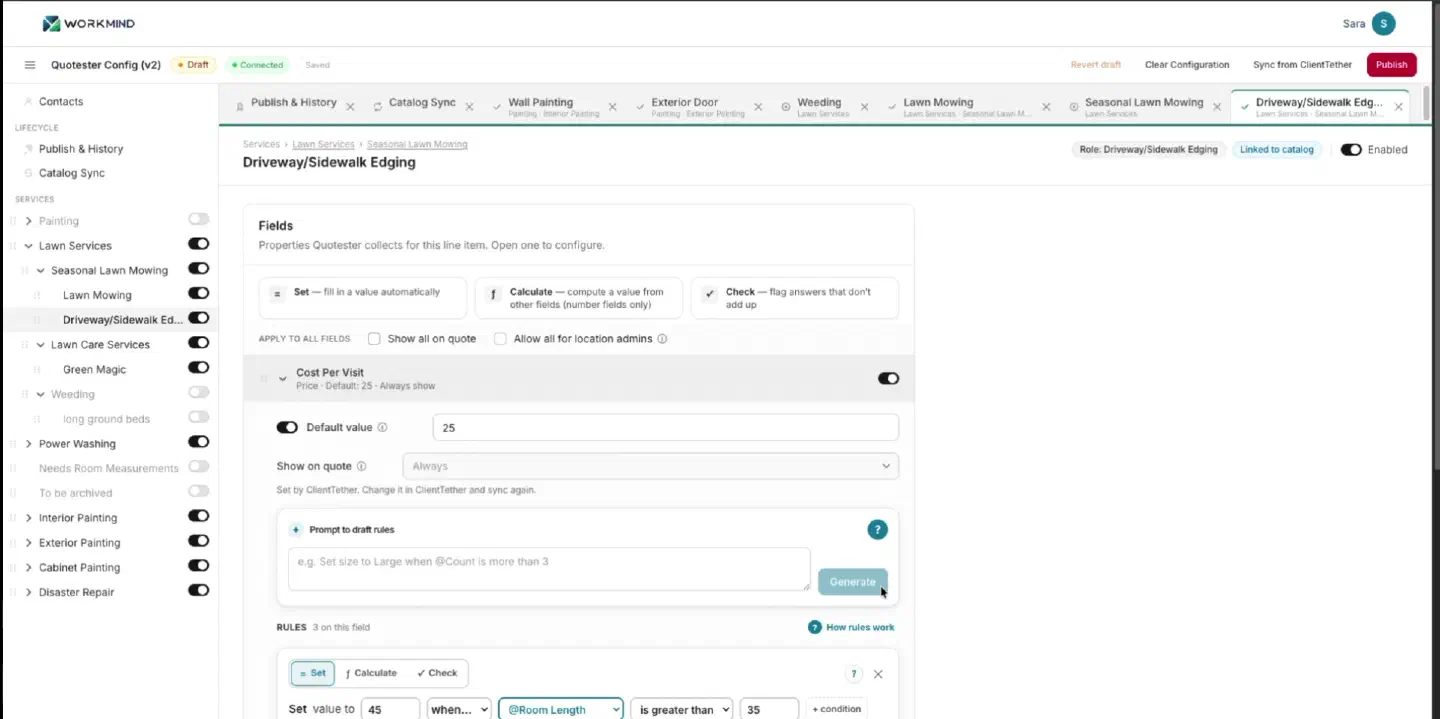This screenshot has width=1440, height=719.
Task: Click Clear Configuration
Action: 1187,65
